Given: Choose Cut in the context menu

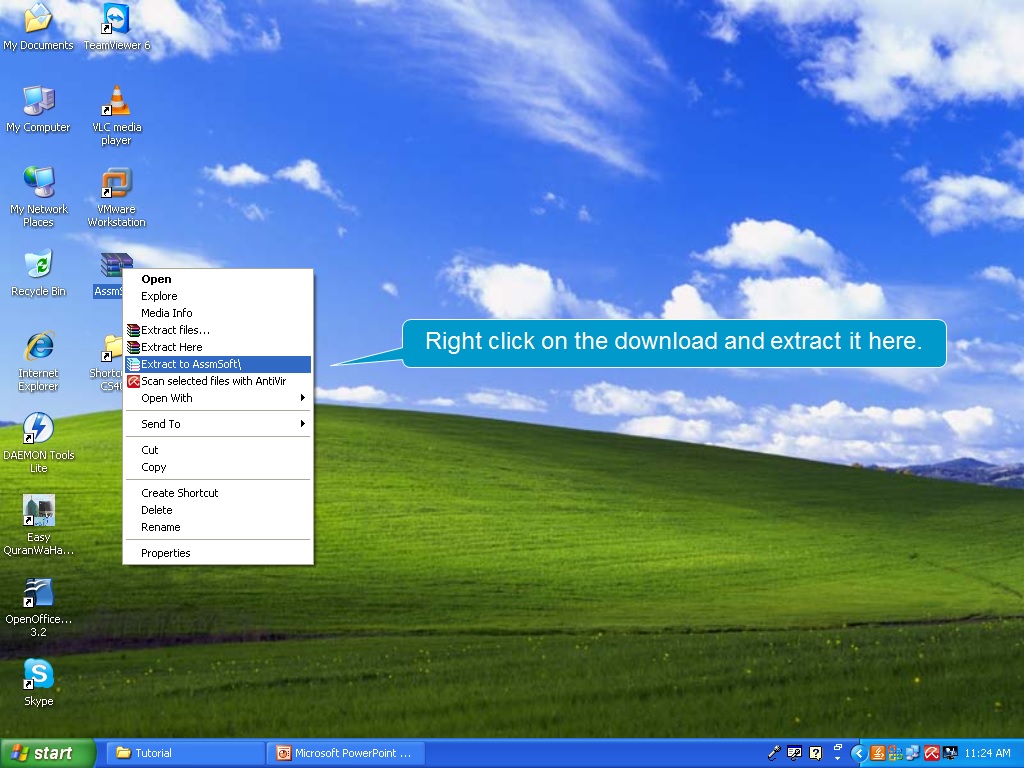Looking at the screenshot, I should 218,450.
